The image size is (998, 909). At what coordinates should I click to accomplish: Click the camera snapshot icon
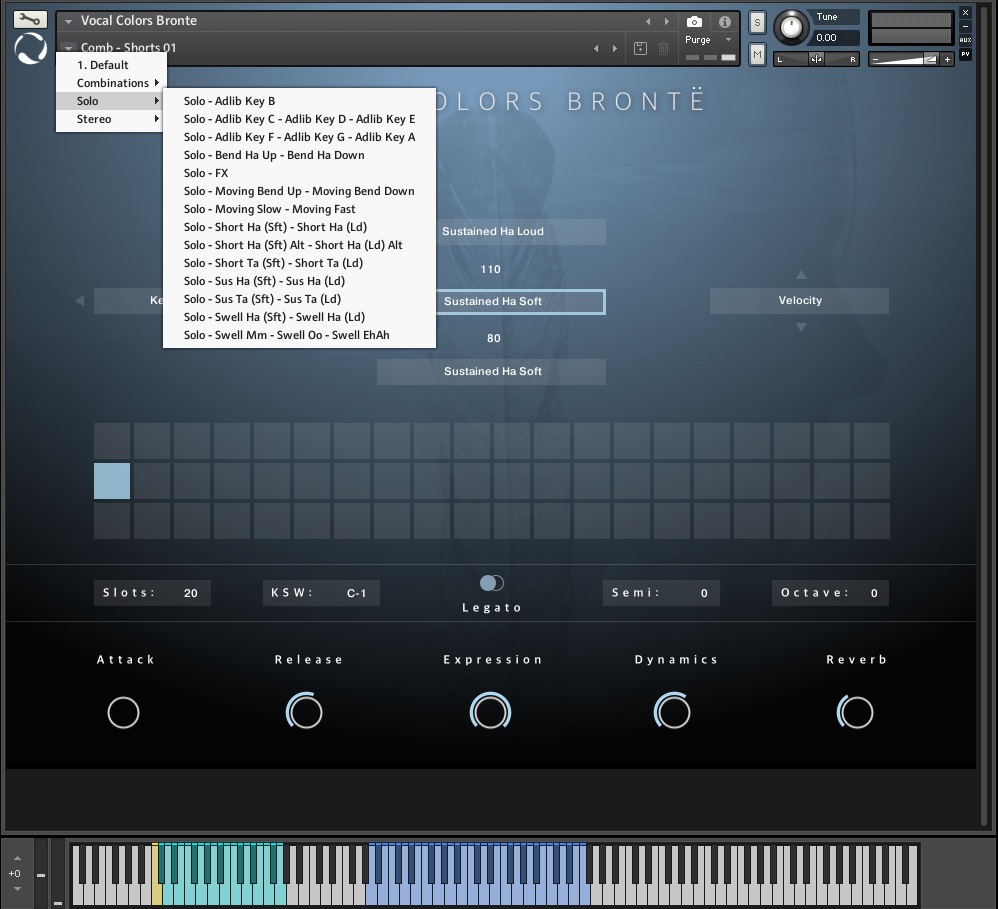694,21
